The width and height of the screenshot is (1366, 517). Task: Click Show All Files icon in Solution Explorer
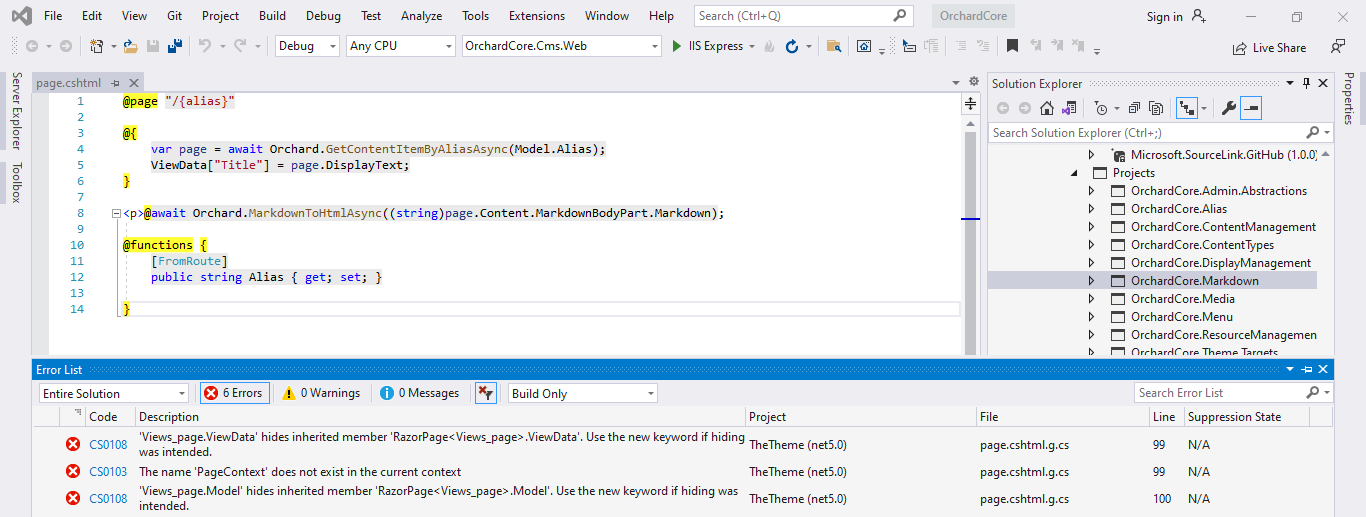pyautogui.click(x=1156, y=108)
